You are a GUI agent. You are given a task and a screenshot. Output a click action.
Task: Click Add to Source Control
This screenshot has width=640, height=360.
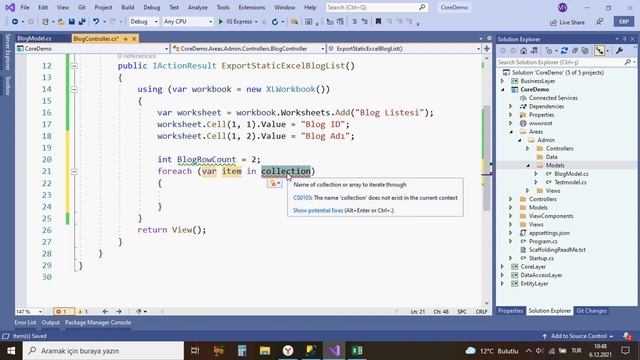579,336
